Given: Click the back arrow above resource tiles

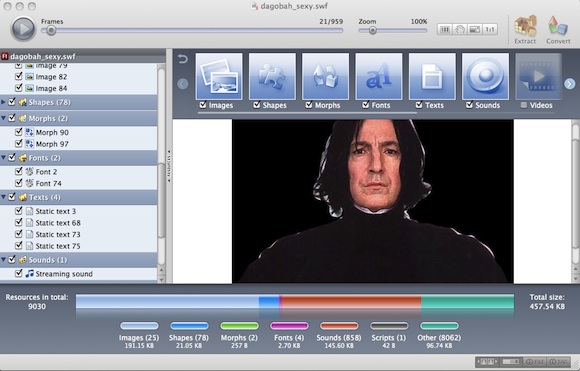Looking at the screenshot, I should 183,59.
